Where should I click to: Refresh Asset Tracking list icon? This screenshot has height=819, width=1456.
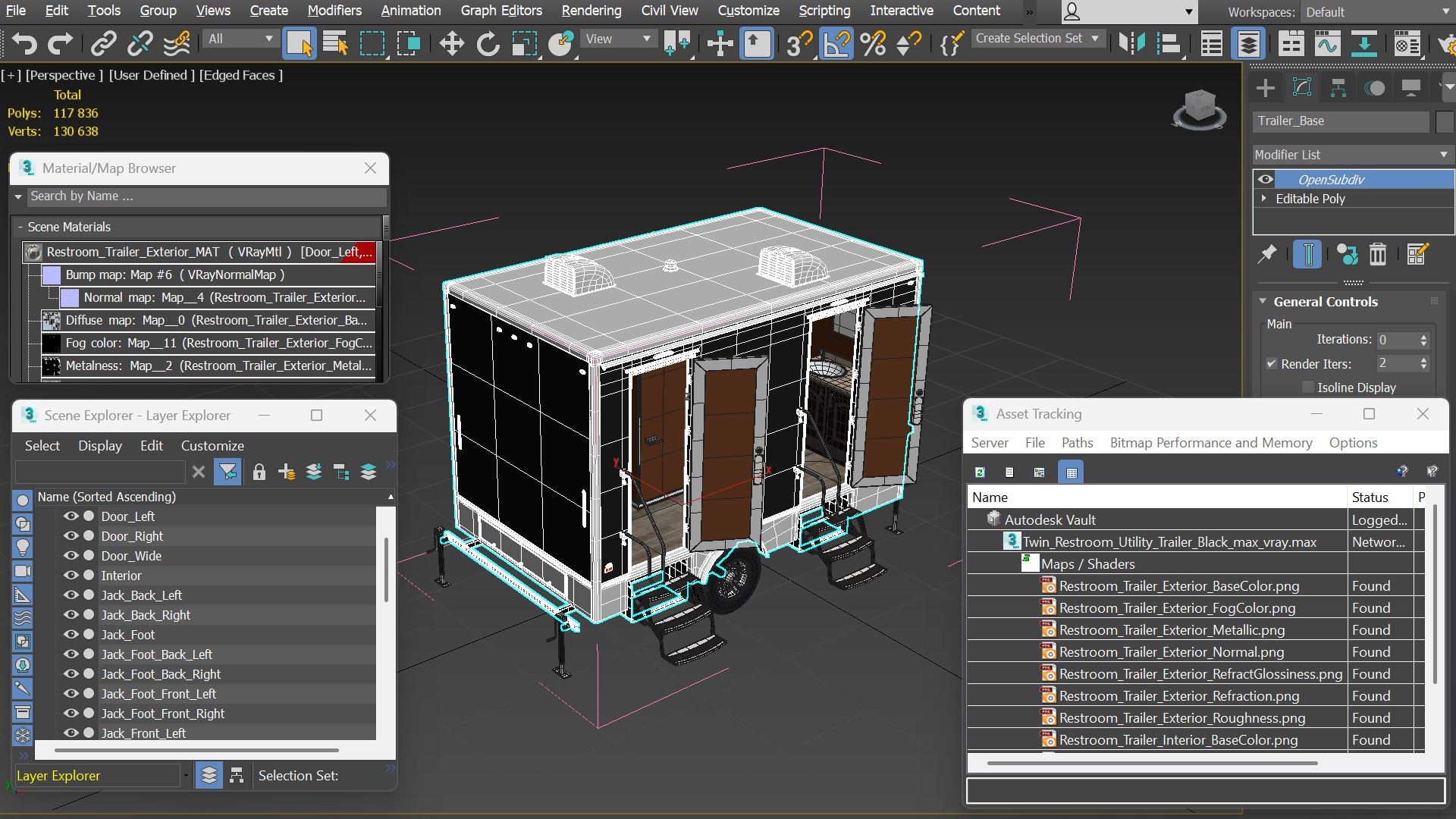point(980,472)
